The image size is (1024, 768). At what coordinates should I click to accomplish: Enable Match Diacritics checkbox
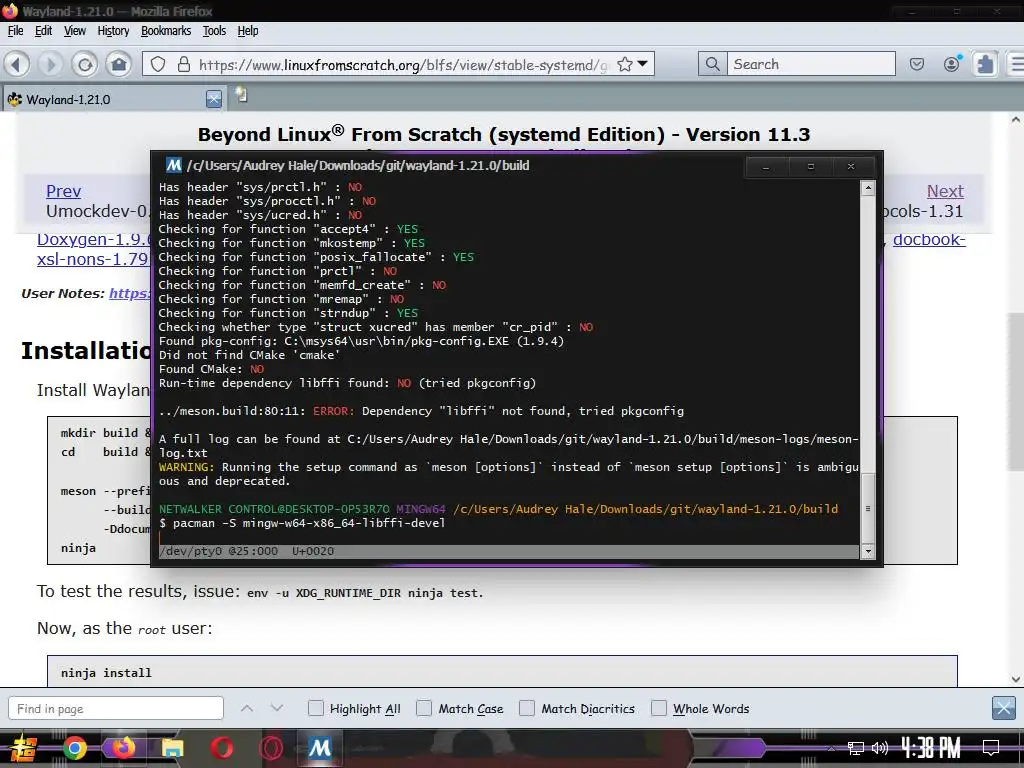tap(526, 708)
